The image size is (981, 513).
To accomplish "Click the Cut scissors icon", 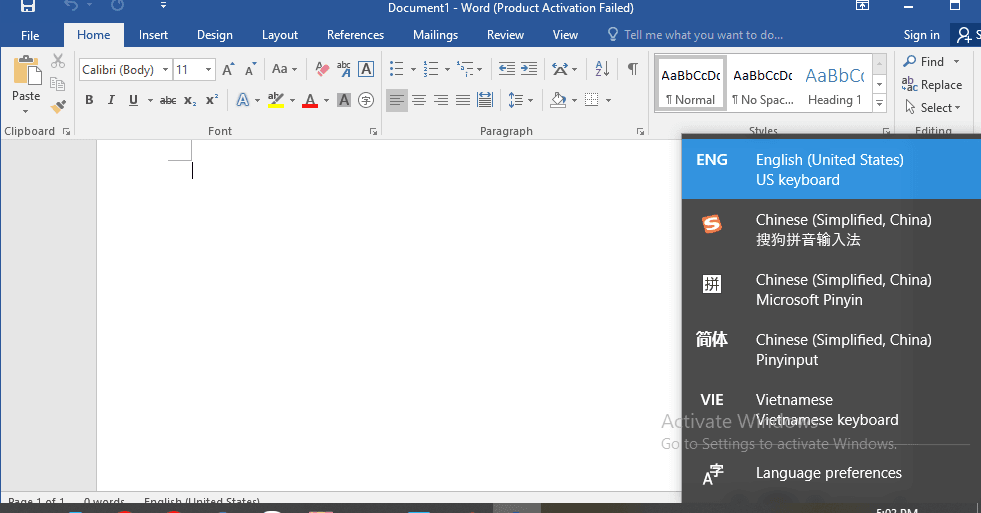I will 58,61.
